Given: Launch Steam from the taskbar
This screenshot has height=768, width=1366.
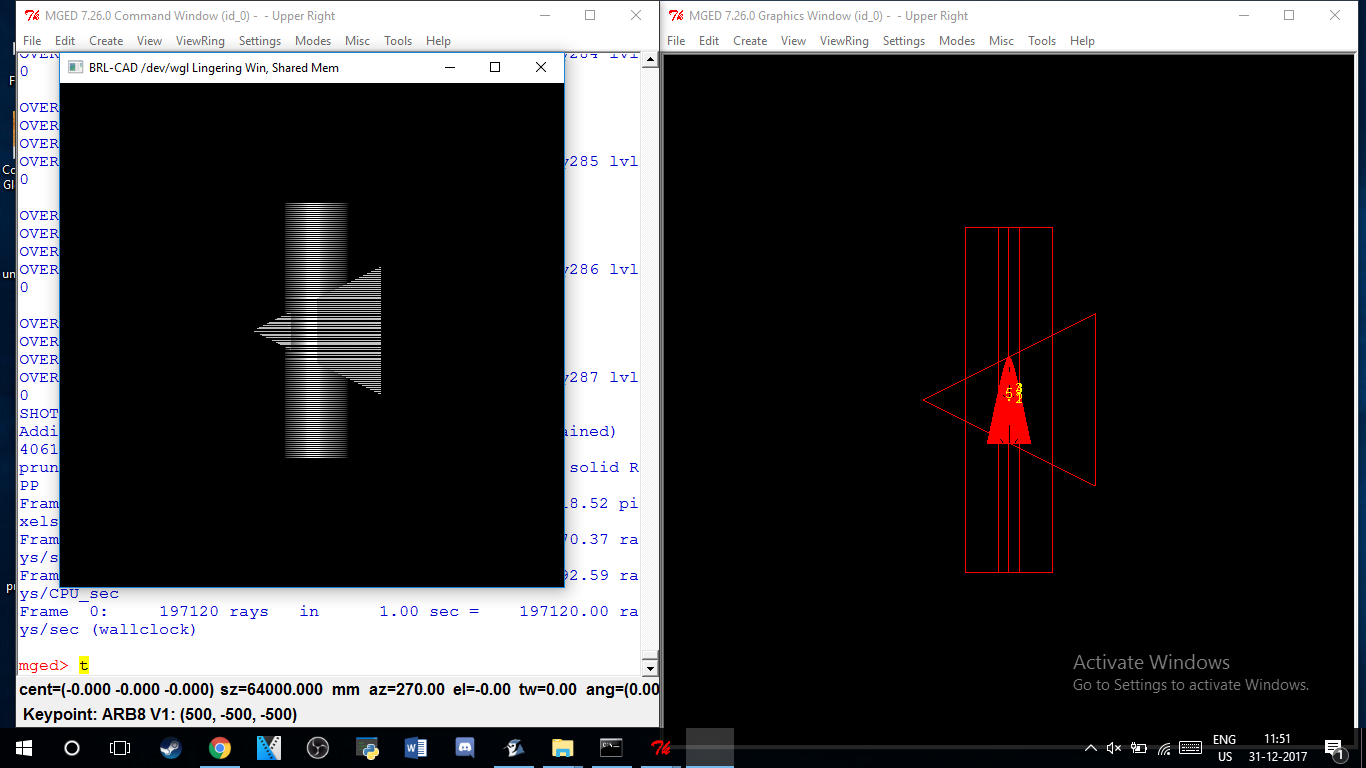Looking at the screenshot, I should [x=171, y=747].
